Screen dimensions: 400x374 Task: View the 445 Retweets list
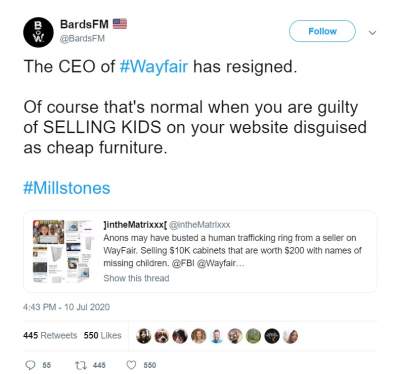pos(50,335)
